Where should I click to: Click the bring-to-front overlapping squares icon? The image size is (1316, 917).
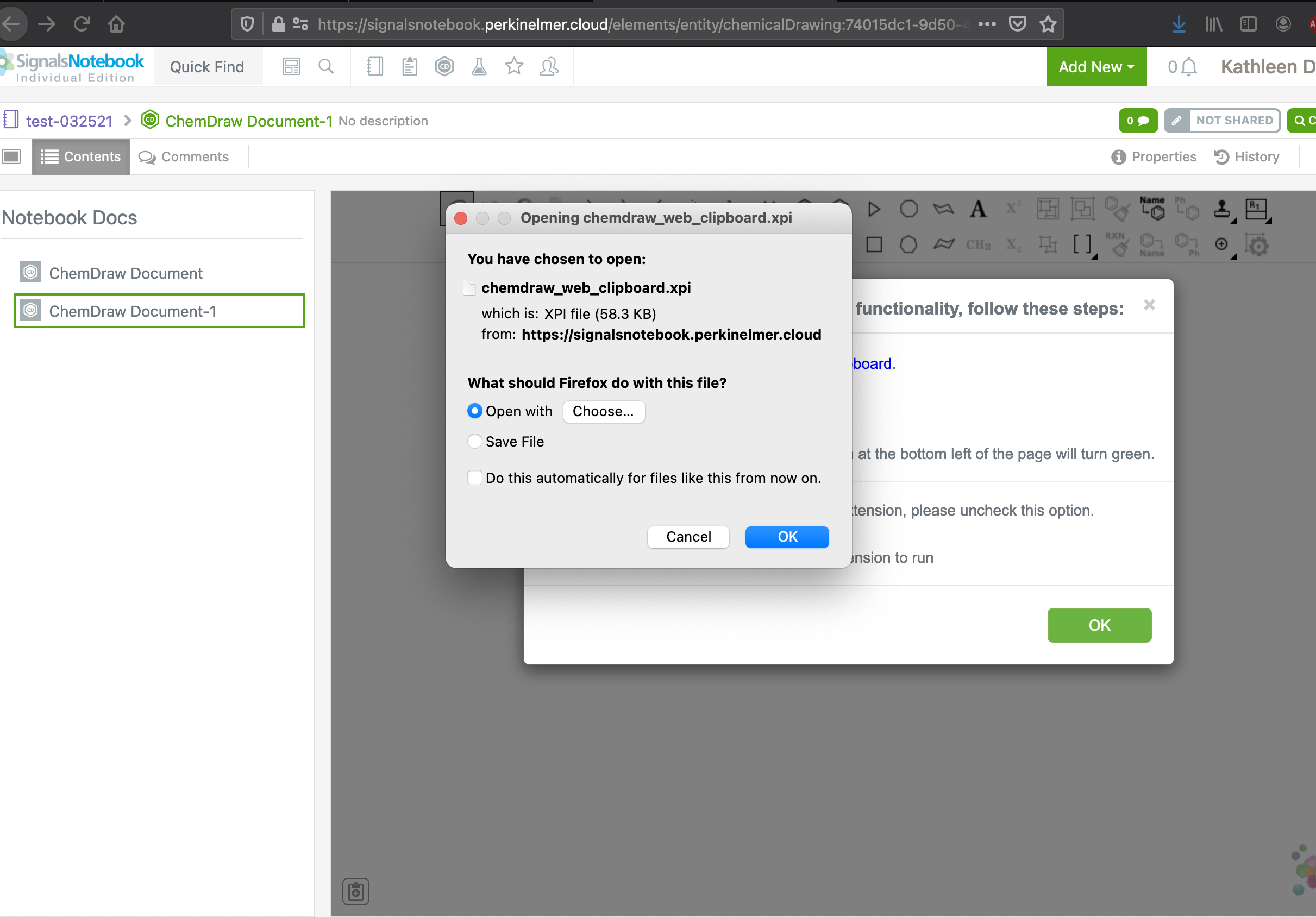point(1083,209)
